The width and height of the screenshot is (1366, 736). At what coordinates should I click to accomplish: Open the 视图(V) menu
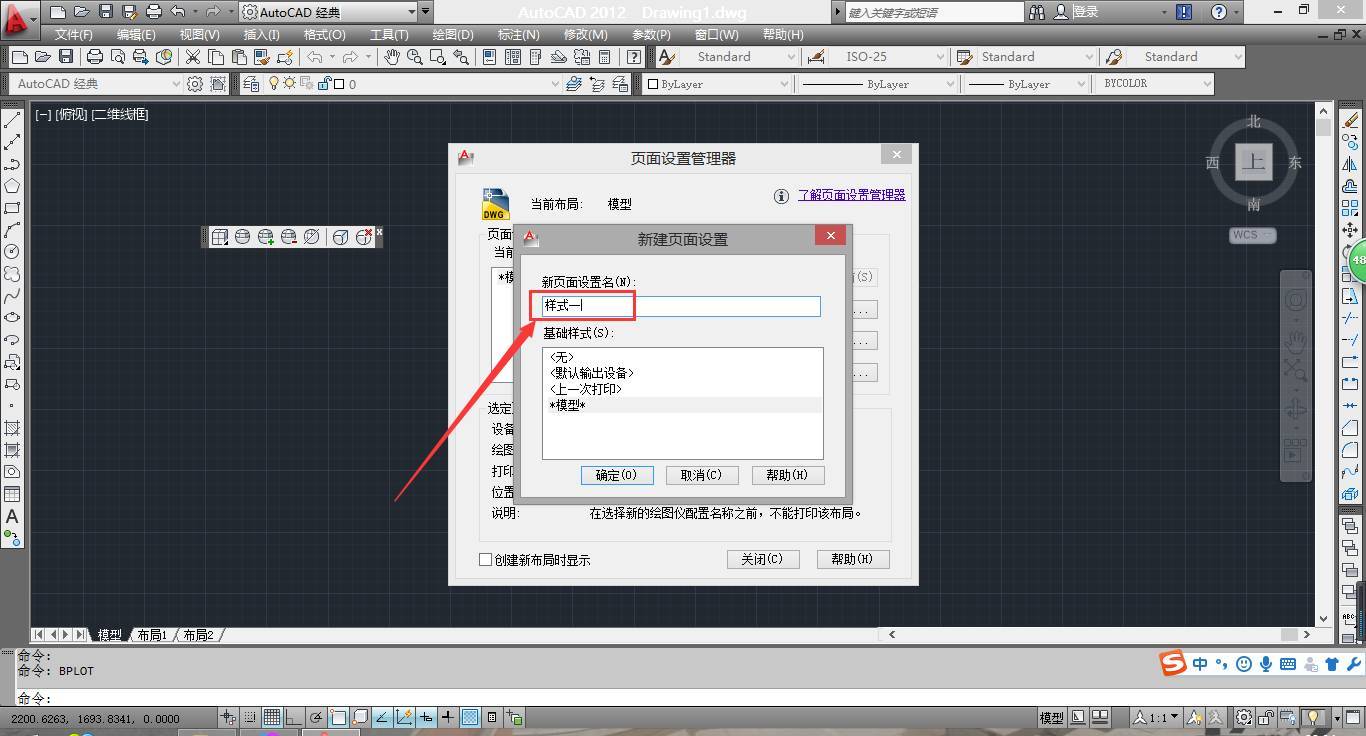coord(200,34)
